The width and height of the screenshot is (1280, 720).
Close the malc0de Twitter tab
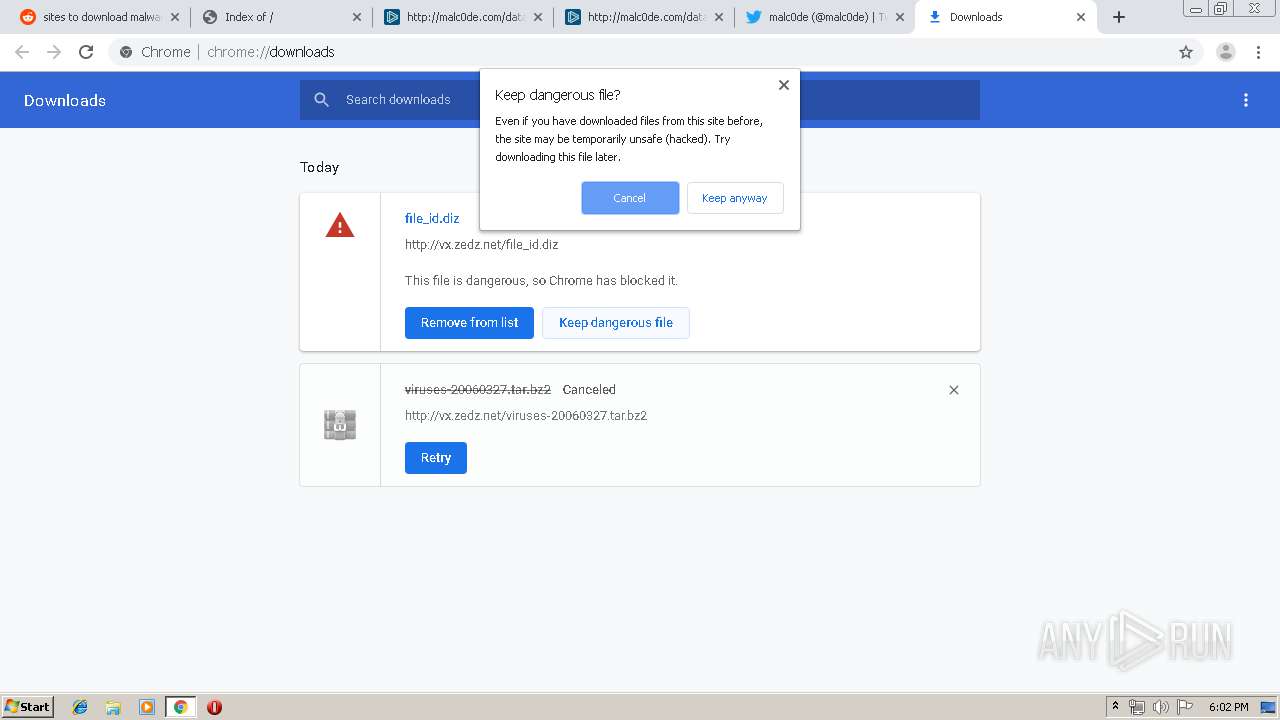900,17
